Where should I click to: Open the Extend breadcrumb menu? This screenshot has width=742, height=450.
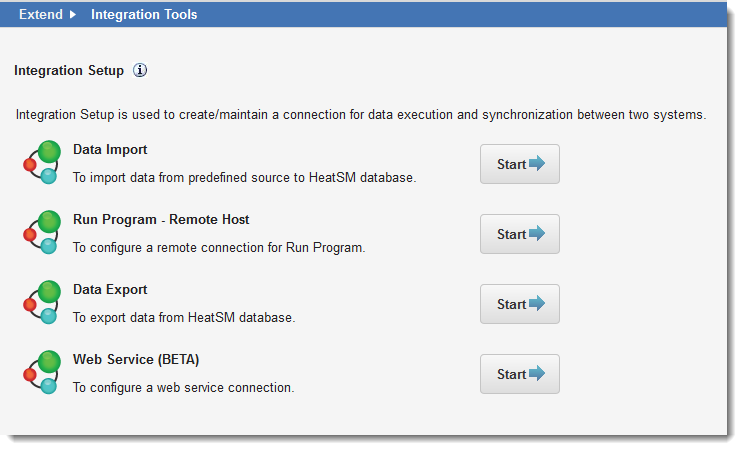tap(41, 14)
